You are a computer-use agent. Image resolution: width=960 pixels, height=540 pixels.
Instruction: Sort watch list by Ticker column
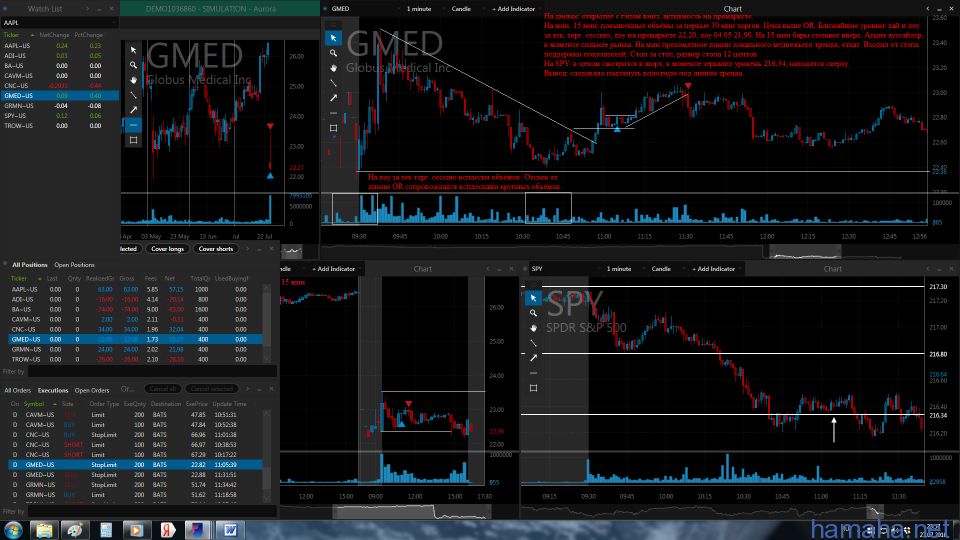click(x=12, y=35)
